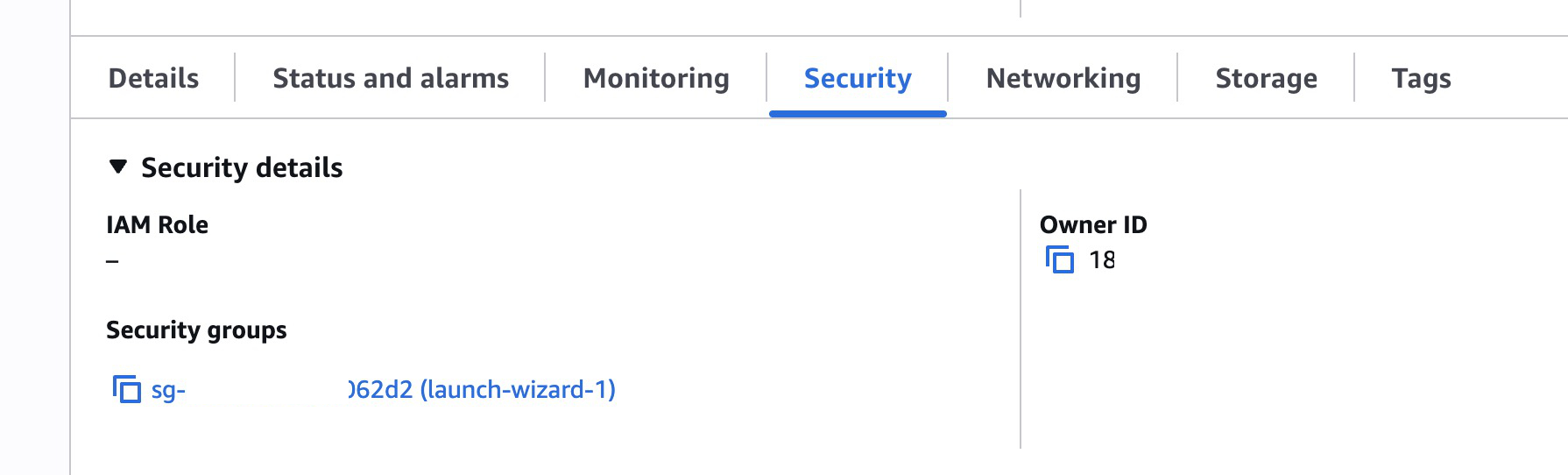Image resolution: width=1568 pixels, height=475 pixels.
Task: Show the Storage tab
Action: 1266,78
